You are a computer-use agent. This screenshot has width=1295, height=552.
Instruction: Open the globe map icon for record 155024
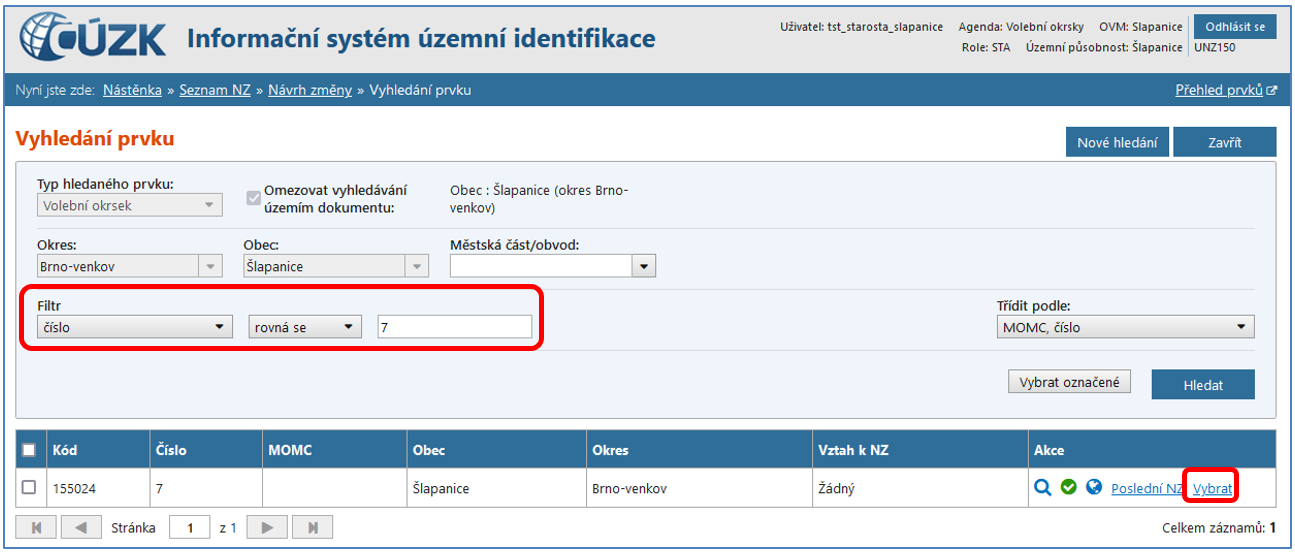(1093, 488)
